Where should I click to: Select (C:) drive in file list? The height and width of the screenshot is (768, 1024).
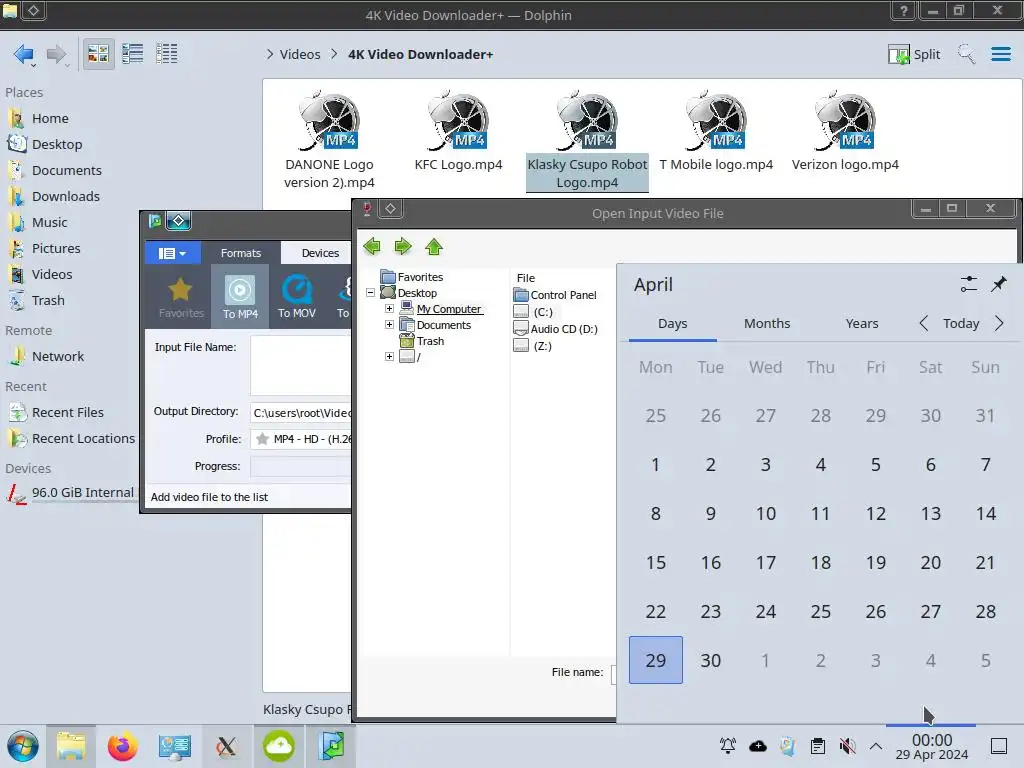coord(534,312)
